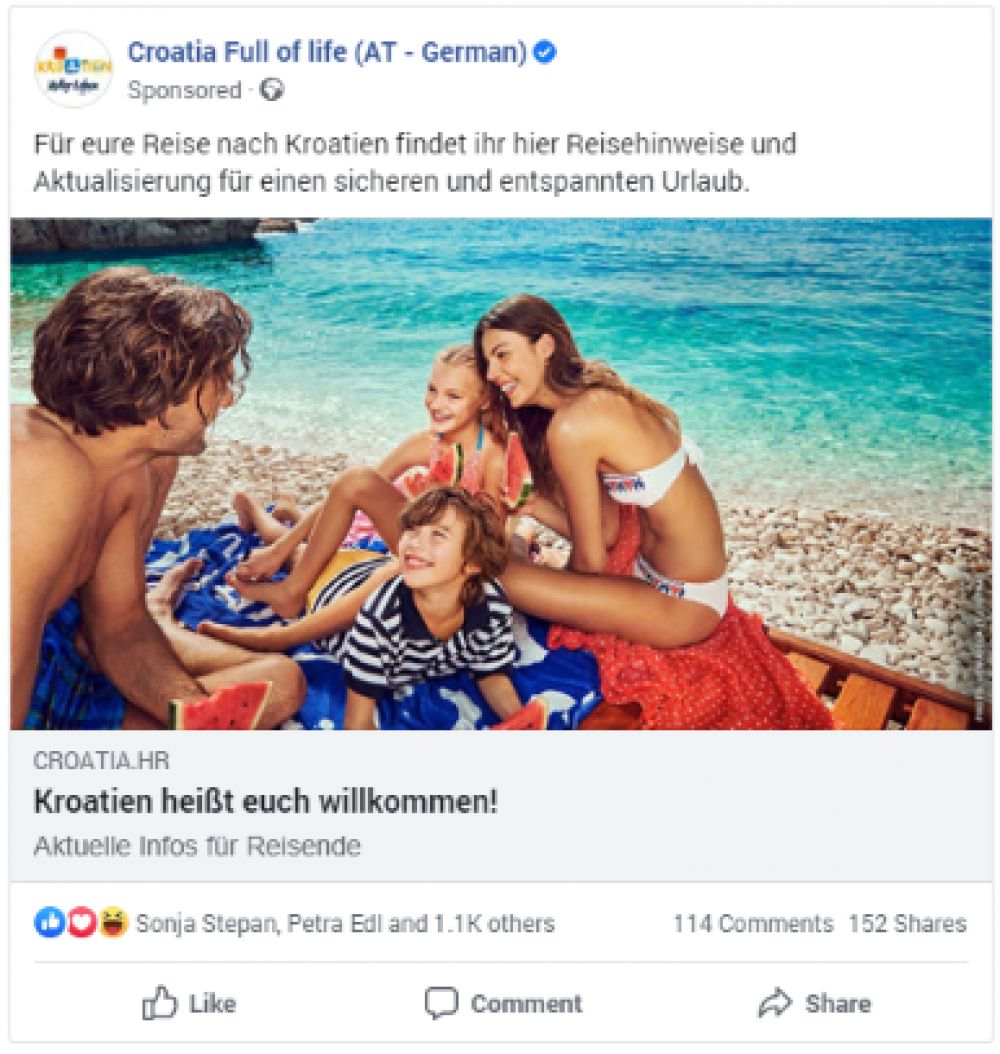
Task: Open headline Kroatien heißt euch willkommen!
Action: coord(265,801)
